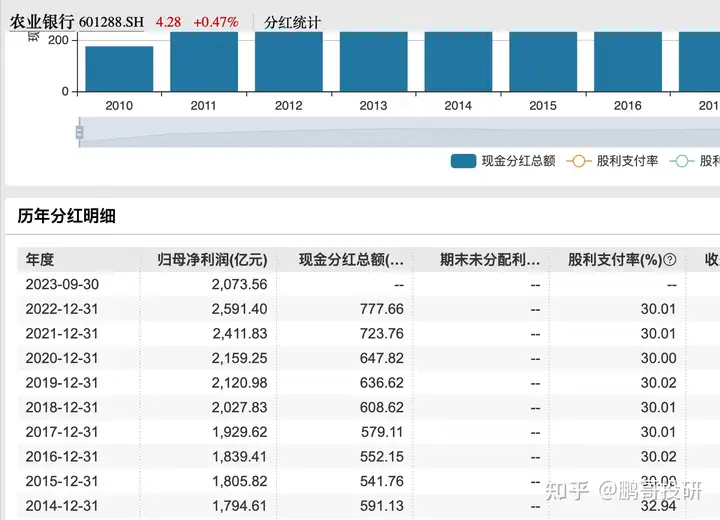Image resolution: width=720 pixels, height=520 pixels.
Task: Select the 历年分红明细 section heading
Action: pyautogui.click(x=67, y=216)
